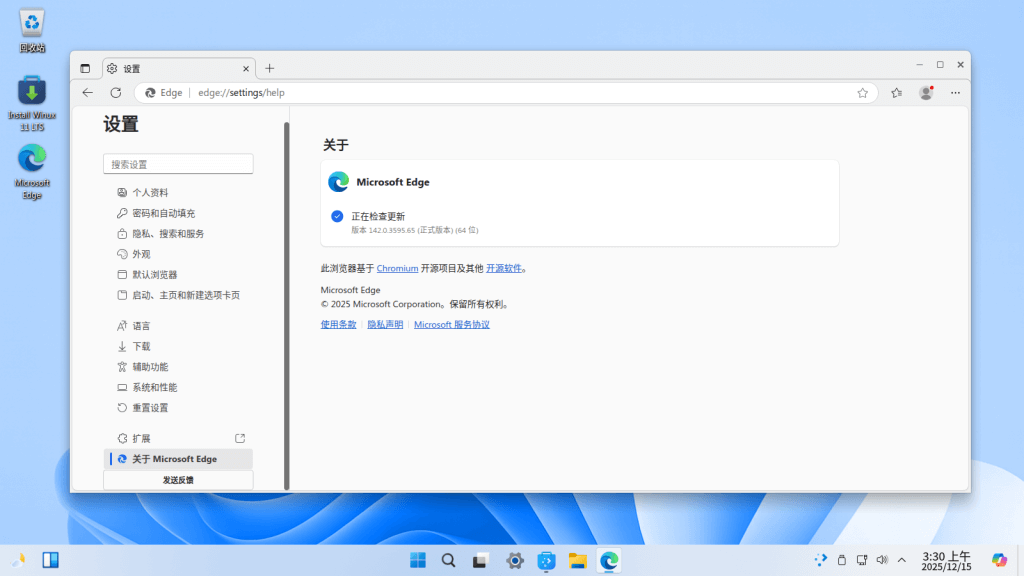Open the favorites list icon
The height and width of the screenshot is (576, 1024).
point(897,93)
